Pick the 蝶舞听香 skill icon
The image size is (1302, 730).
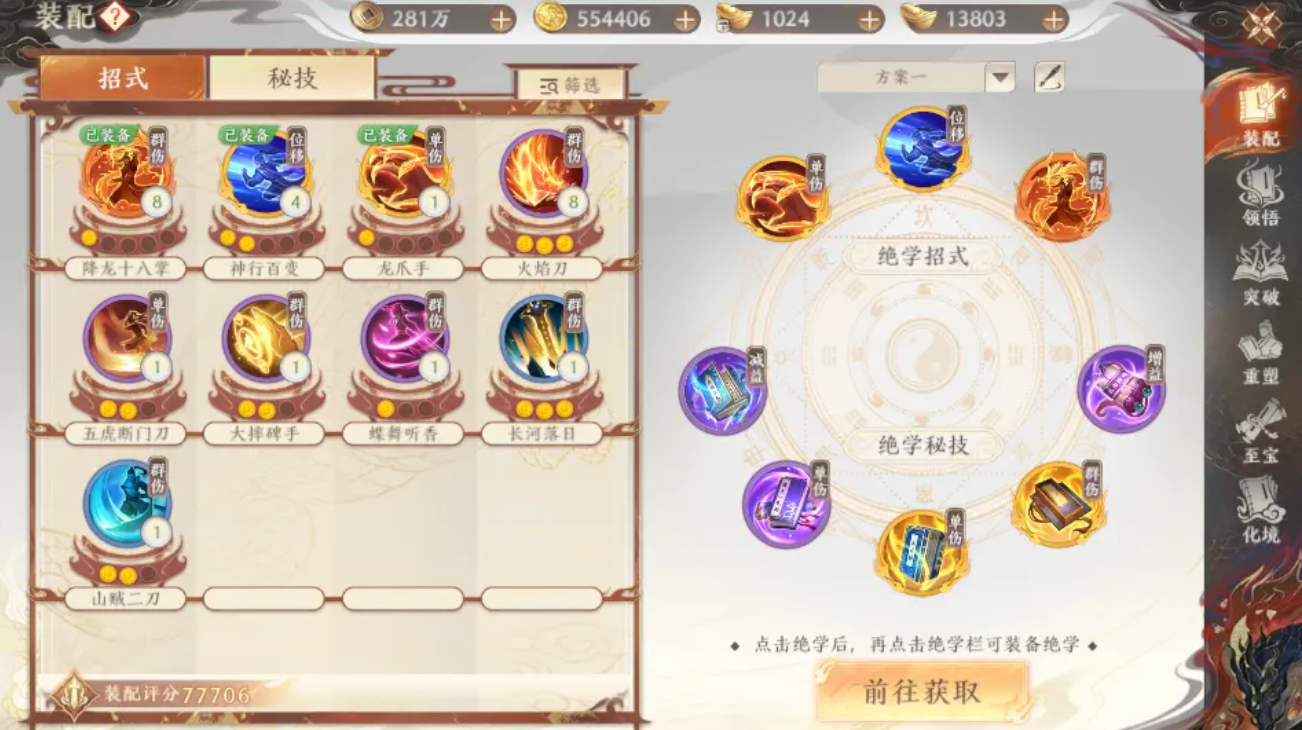click(405, 339)
